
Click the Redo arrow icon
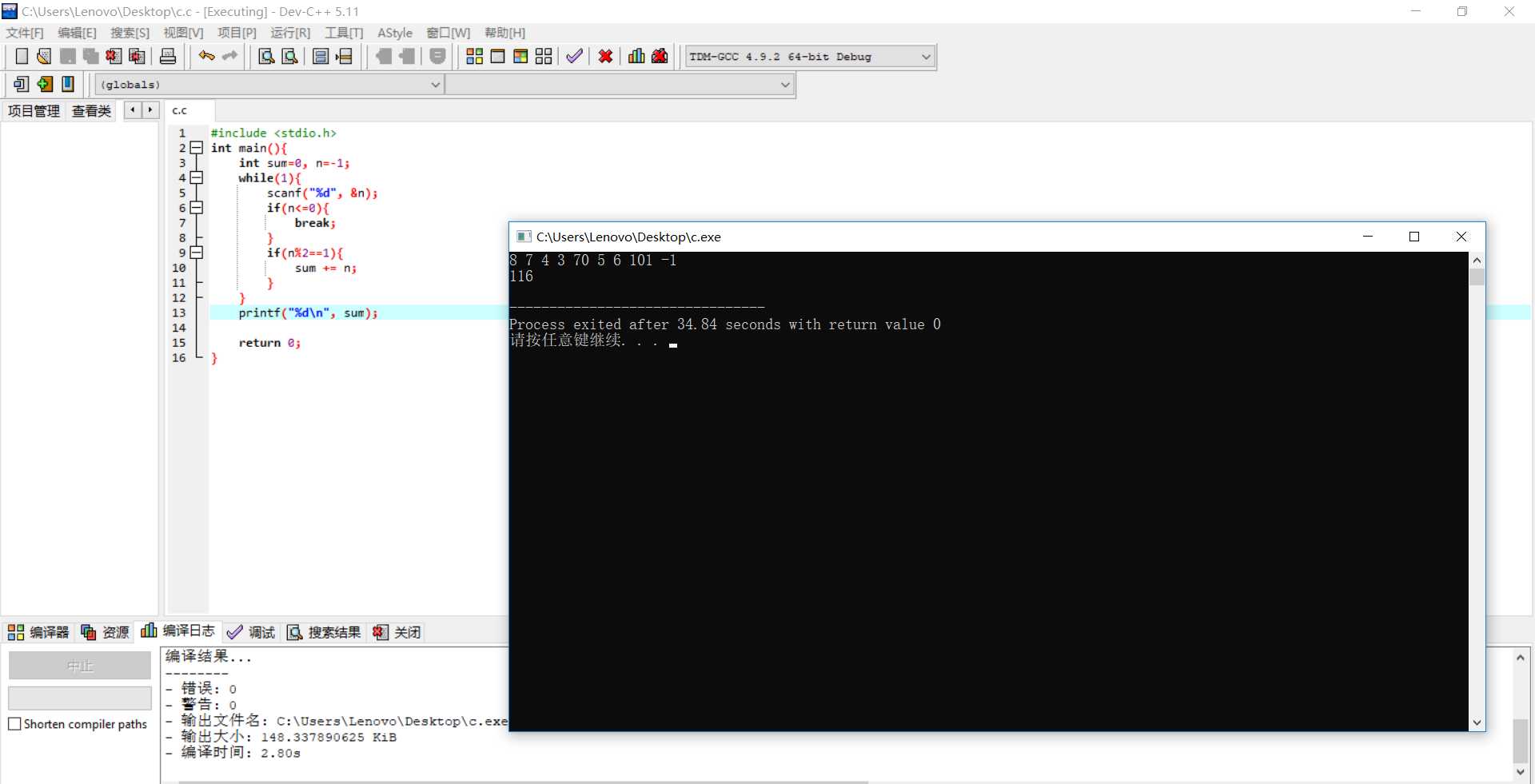click(x=229, y=56)
